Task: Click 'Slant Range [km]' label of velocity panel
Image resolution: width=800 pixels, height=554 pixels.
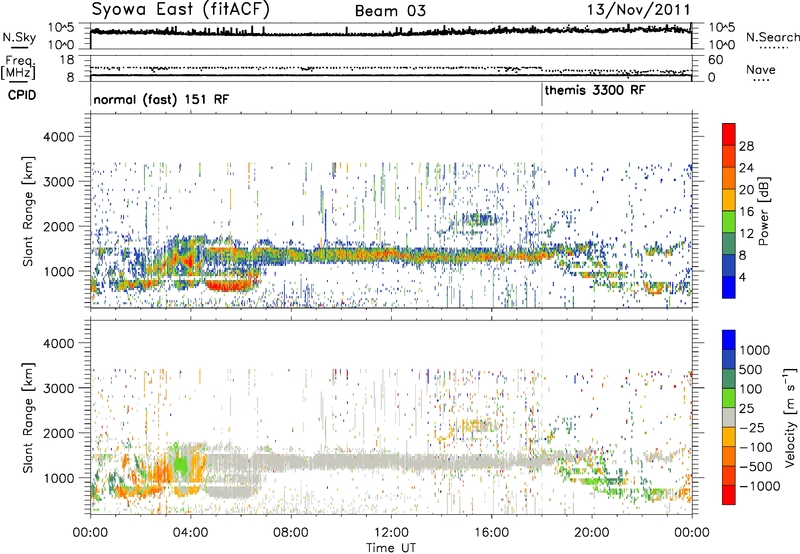Action: coord(28,418)
